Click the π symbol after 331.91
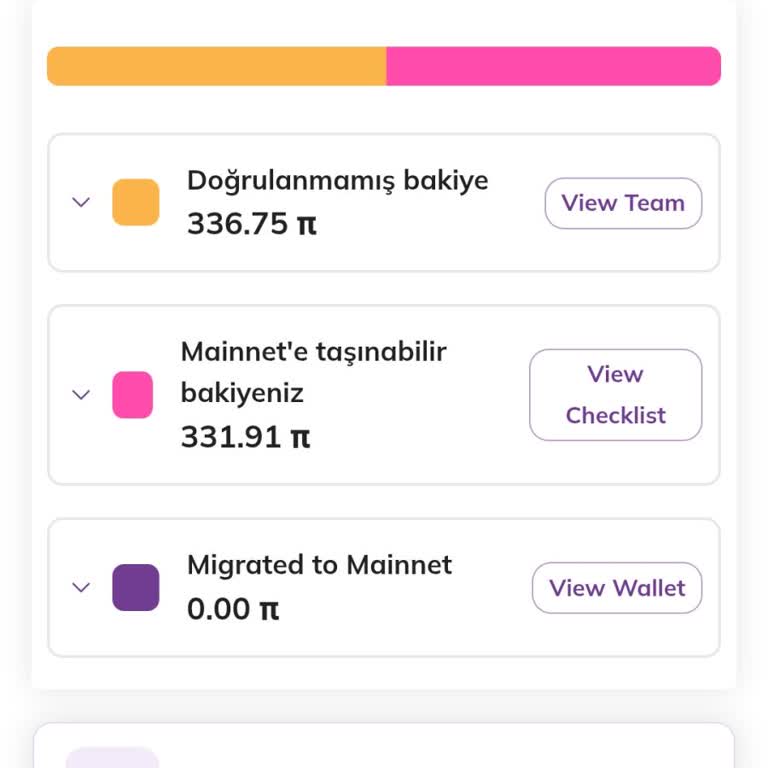Image resolution: width=768 pixels, height=768 pixels. point(300,438)
